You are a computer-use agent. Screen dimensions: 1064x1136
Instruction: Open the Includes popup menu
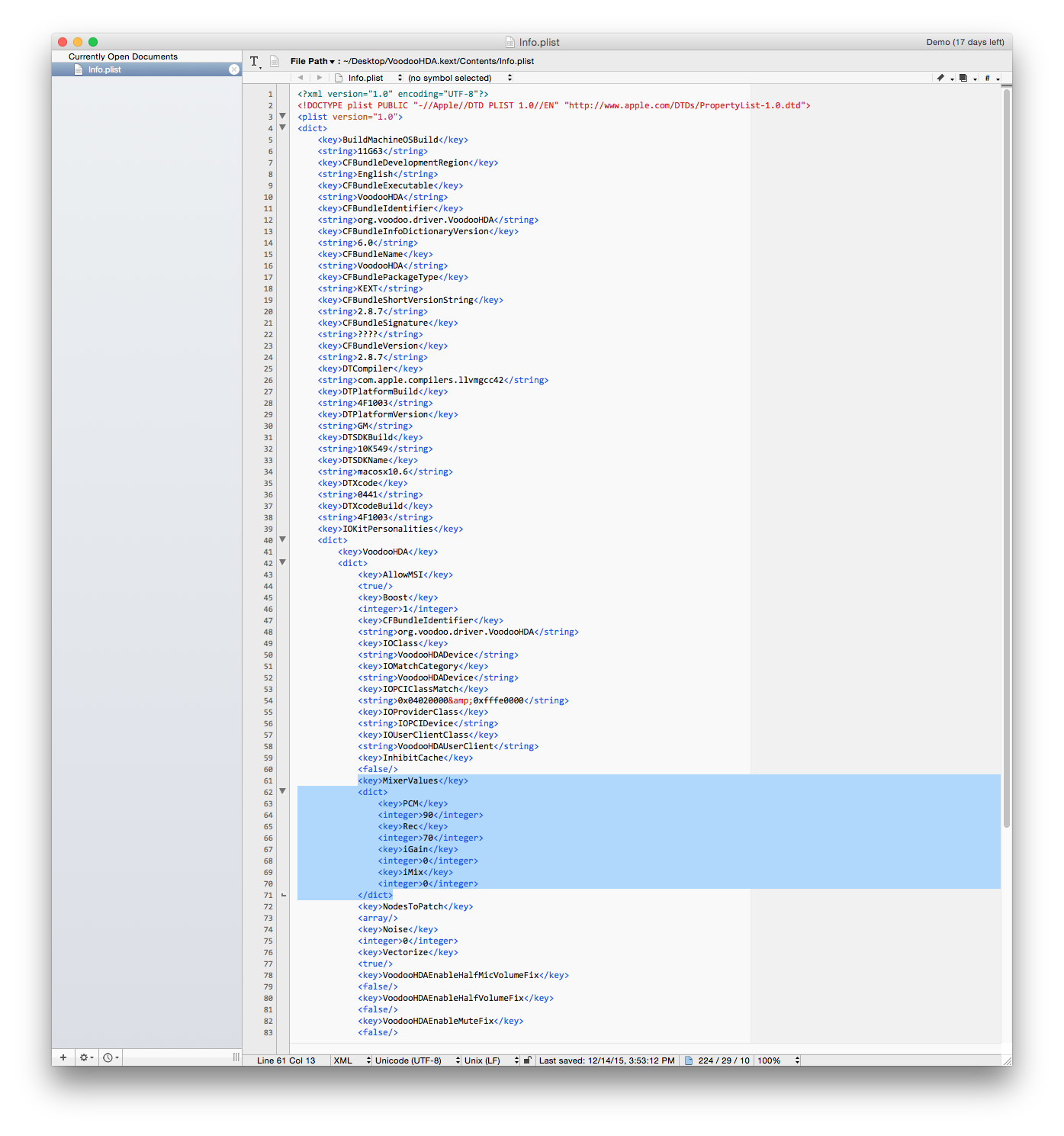tap(967, 78)
